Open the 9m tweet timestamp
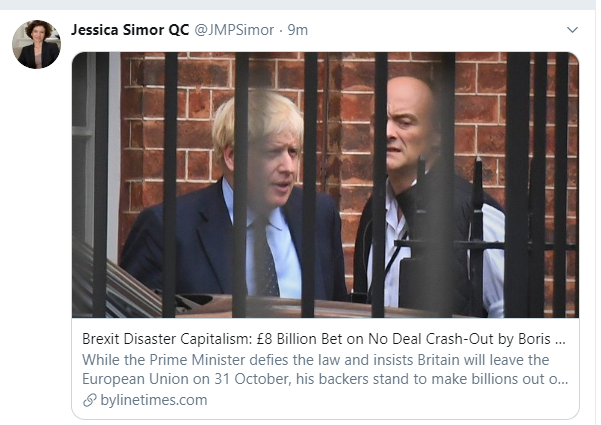The width and height of the screenshot is (601, 425). tap(297, 29)
